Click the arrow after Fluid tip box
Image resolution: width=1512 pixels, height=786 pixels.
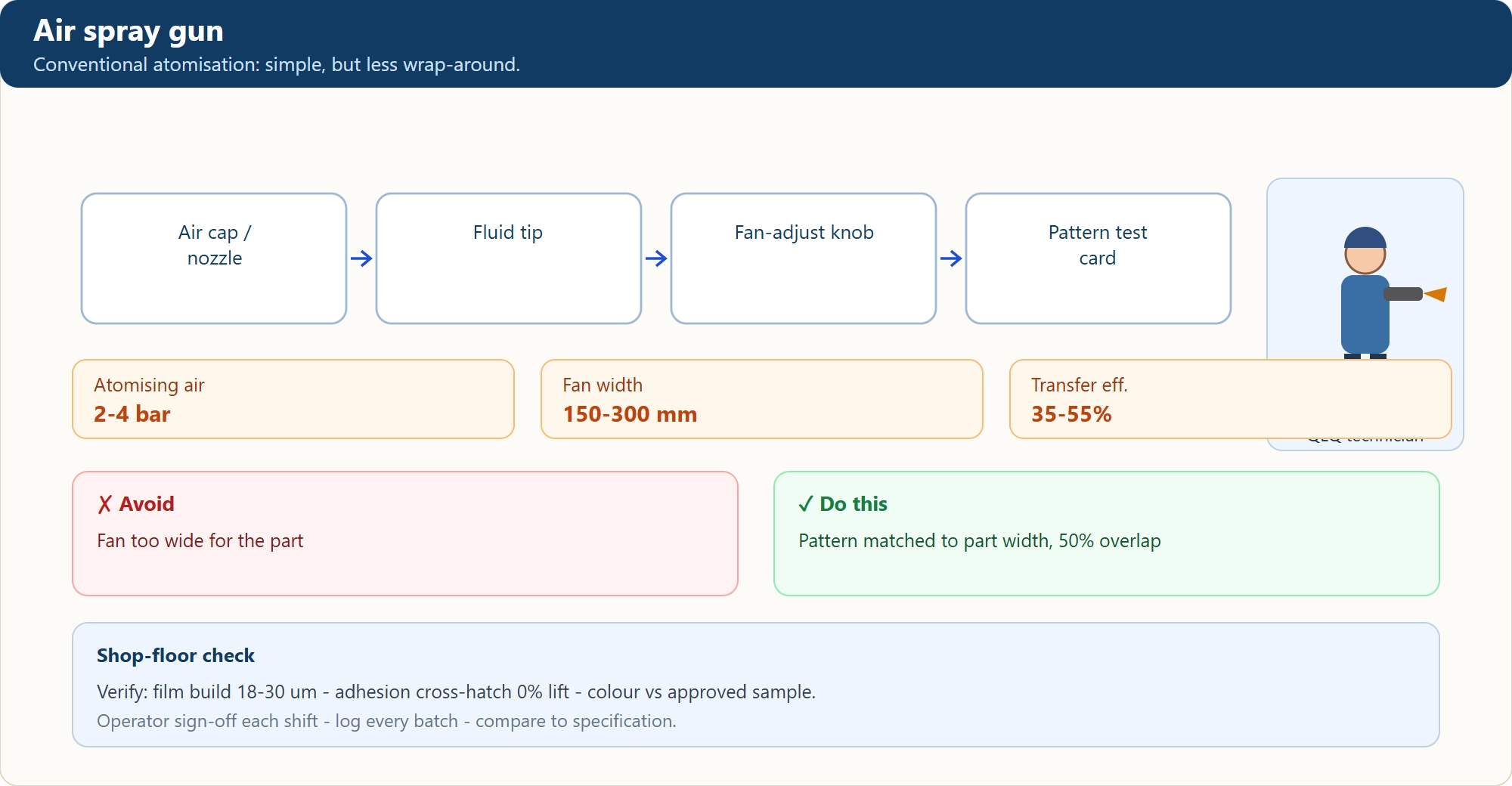656,258
